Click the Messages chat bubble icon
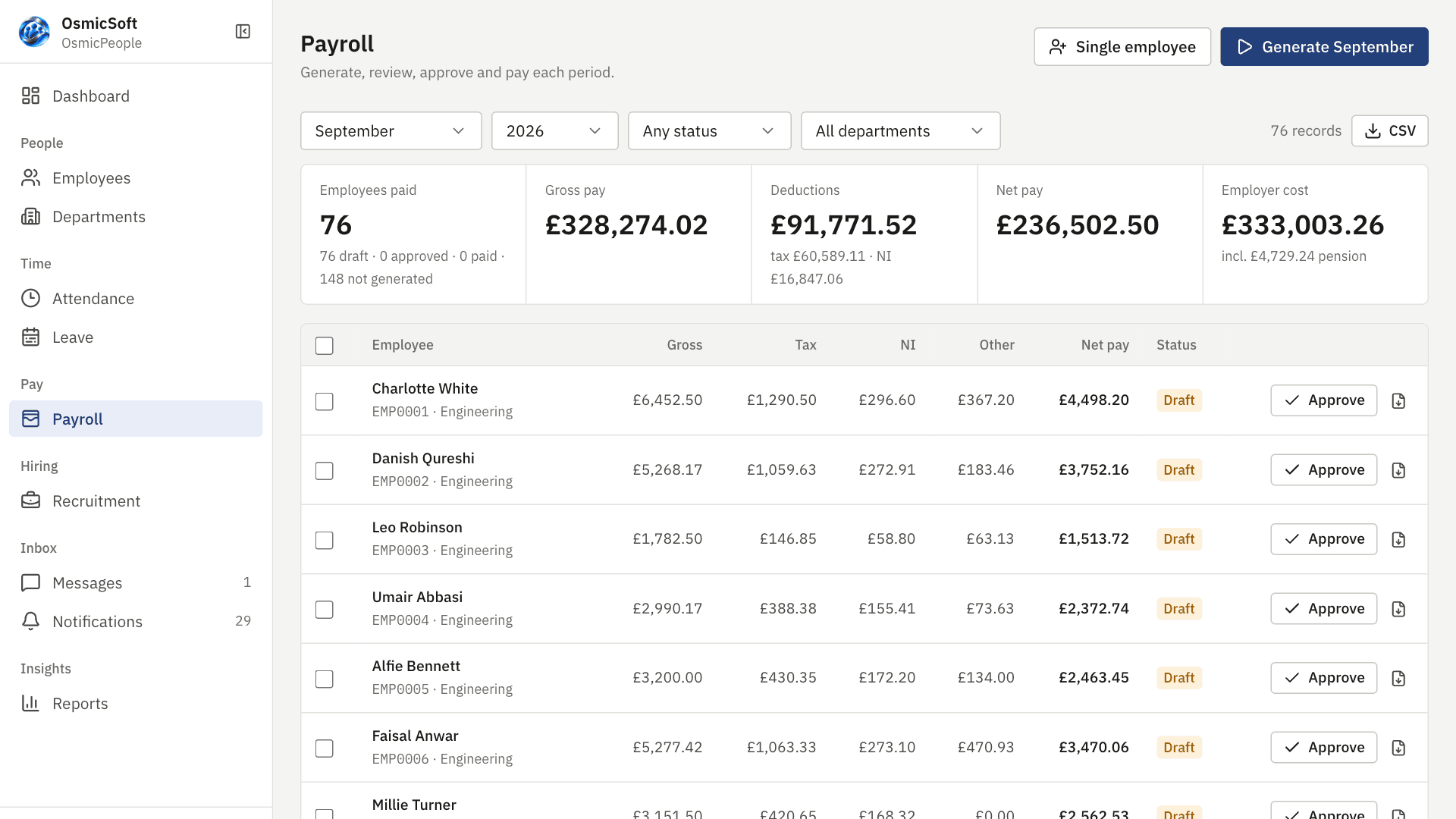This screenshot has height=819, width=1456. coord(30,582)
